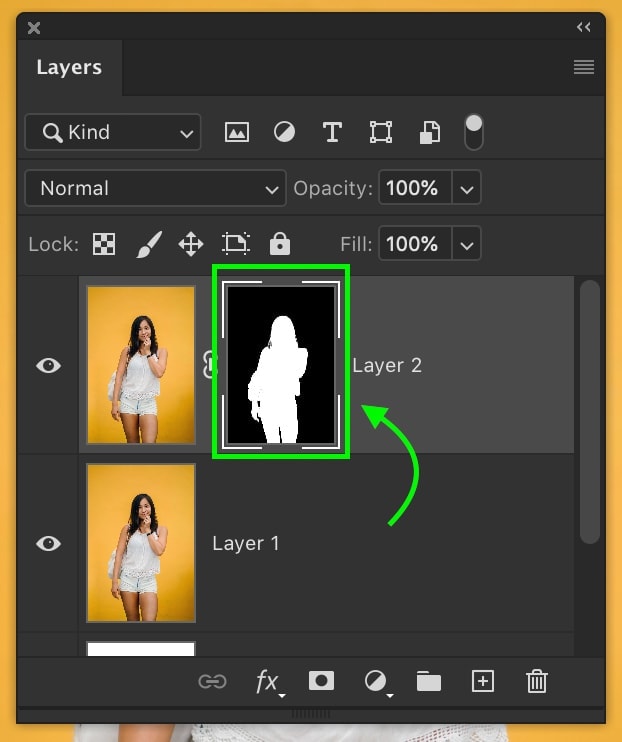This screenshot has width=622, height=742.
Task: Delete layer trash icon
Action: (537, 681)
